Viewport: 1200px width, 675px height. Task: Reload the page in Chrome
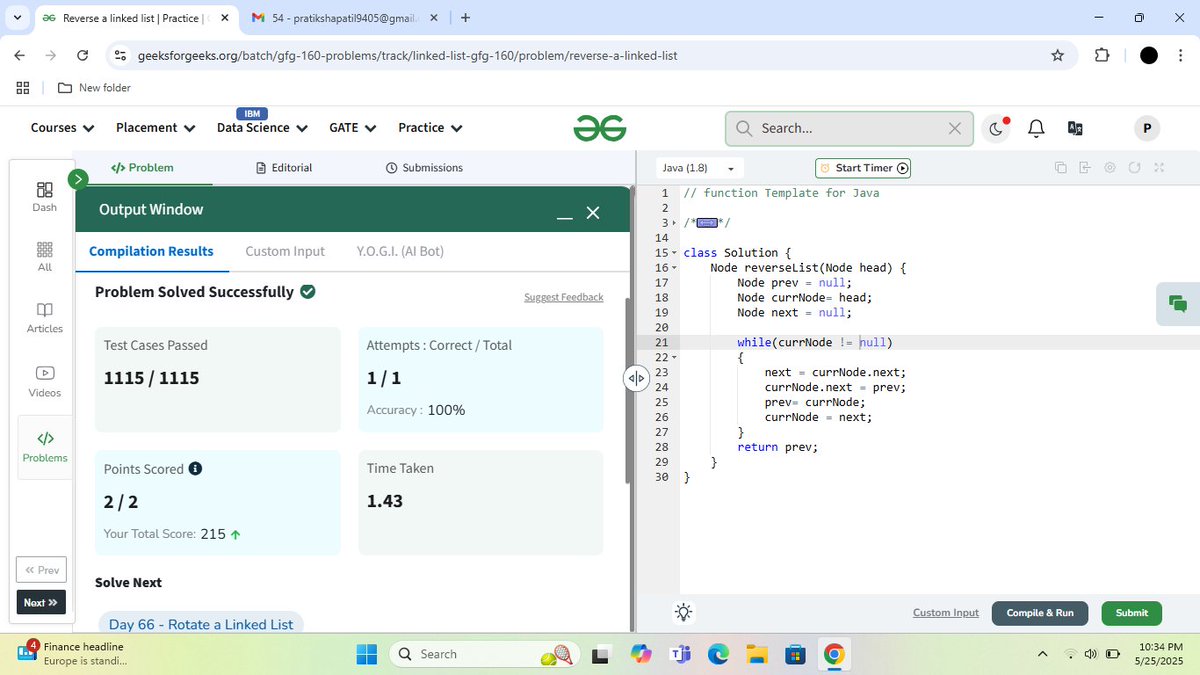coord(82,55)
